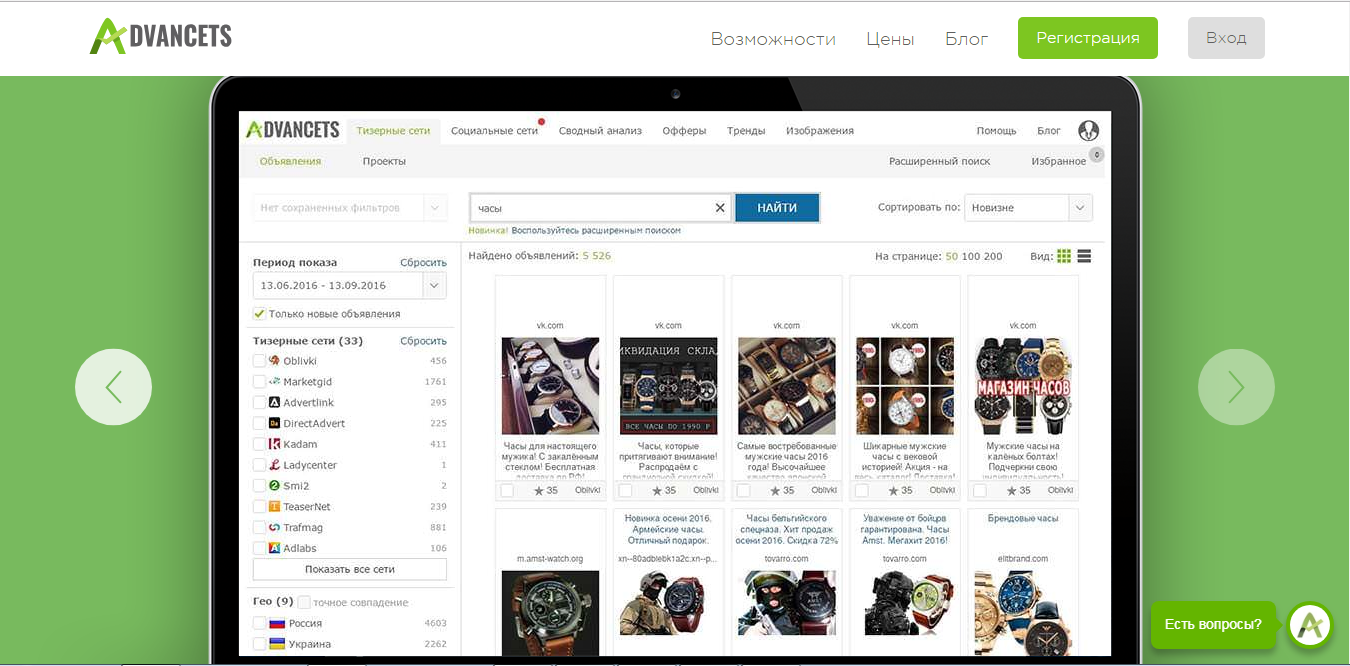
Task: Toggle Только новые объявления checkbox
Action: click(x=259, y=314)
